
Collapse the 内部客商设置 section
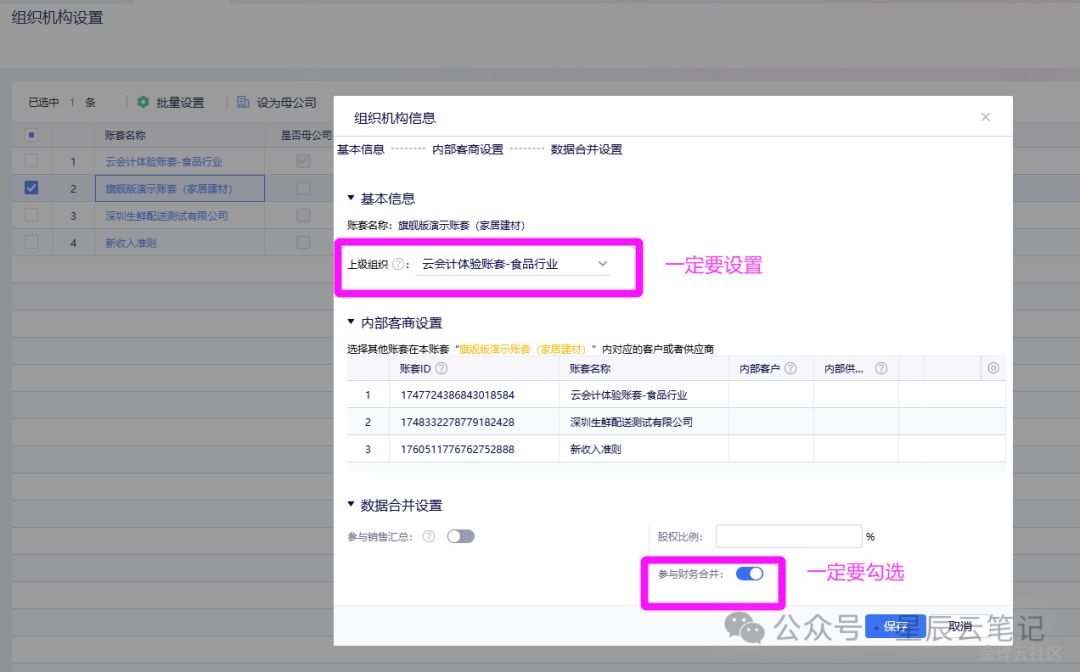click(x=351, y=323)
